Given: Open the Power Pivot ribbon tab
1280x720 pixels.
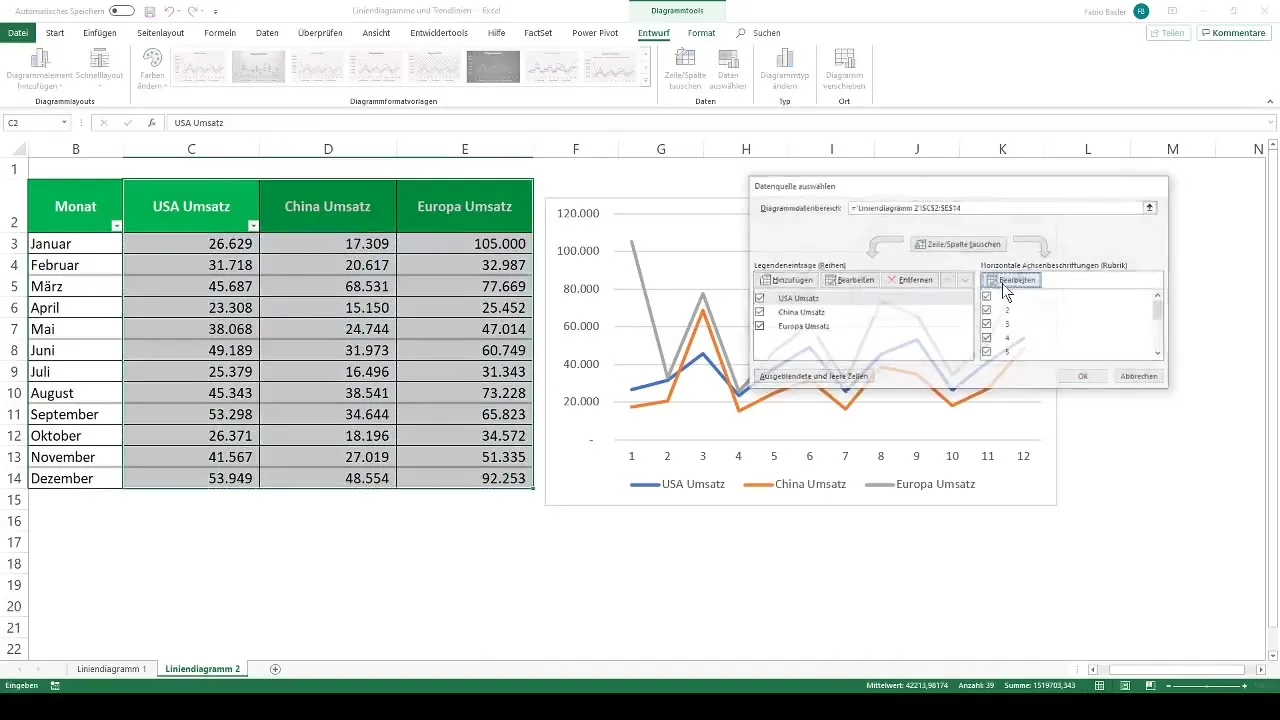Looking at the screenshot, I should [595, 33].
